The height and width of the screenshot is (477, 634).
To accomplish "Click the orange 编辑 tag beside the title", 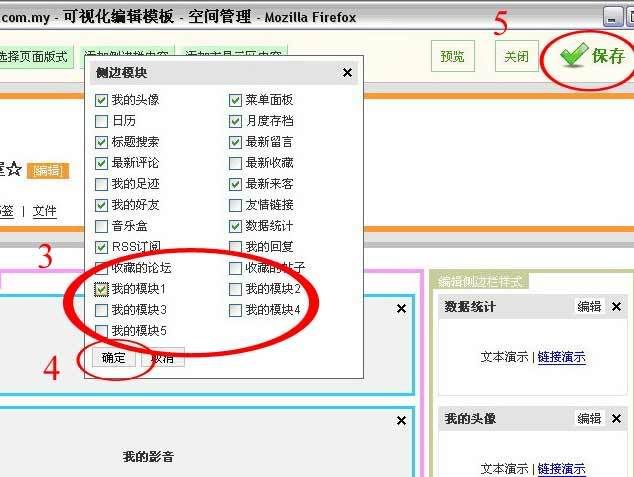I will click(47, 171).
